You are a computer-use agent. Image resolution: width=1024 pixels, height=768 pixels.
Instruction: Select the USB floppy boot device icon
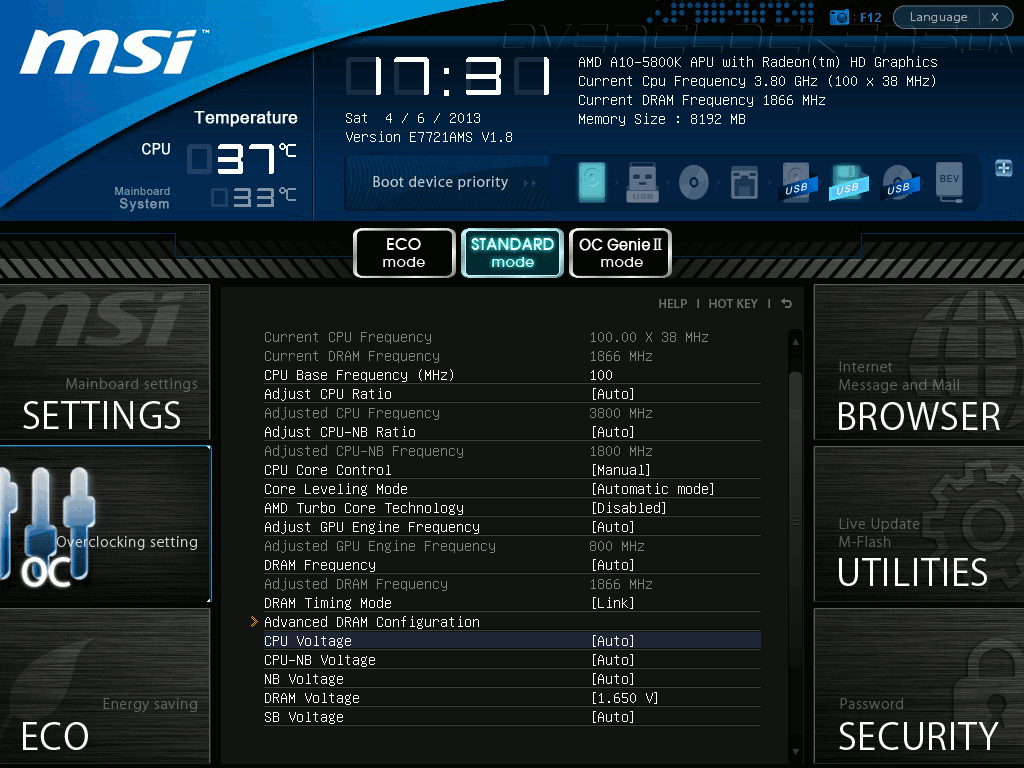coord(848,182)
